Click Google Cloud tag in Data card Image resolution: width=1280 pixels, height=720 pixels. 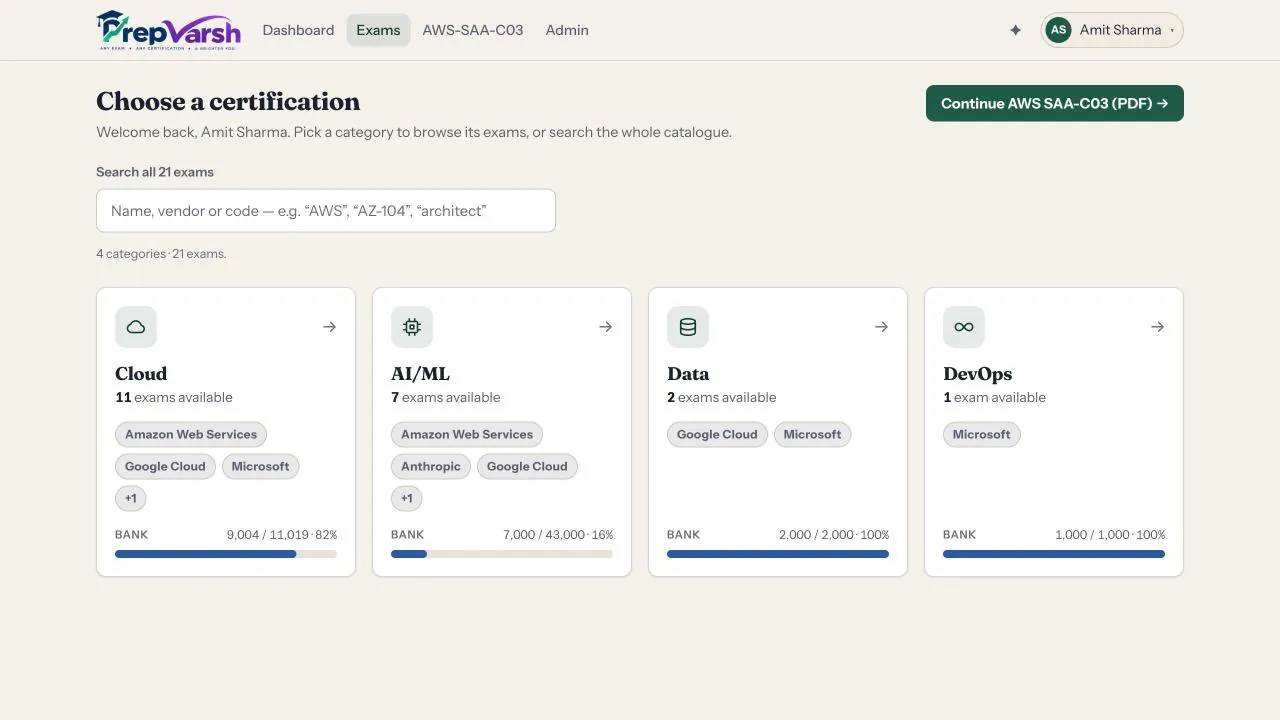pos(717,435)
